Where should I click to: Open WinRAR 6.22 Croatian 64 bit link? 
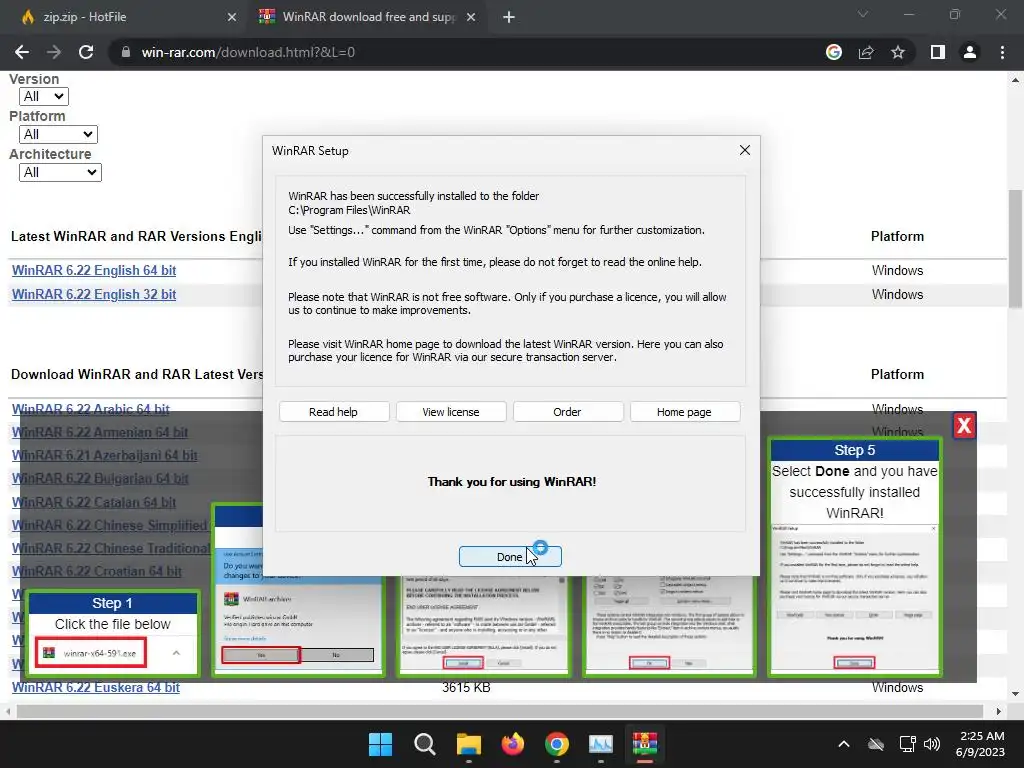(97, 571)
